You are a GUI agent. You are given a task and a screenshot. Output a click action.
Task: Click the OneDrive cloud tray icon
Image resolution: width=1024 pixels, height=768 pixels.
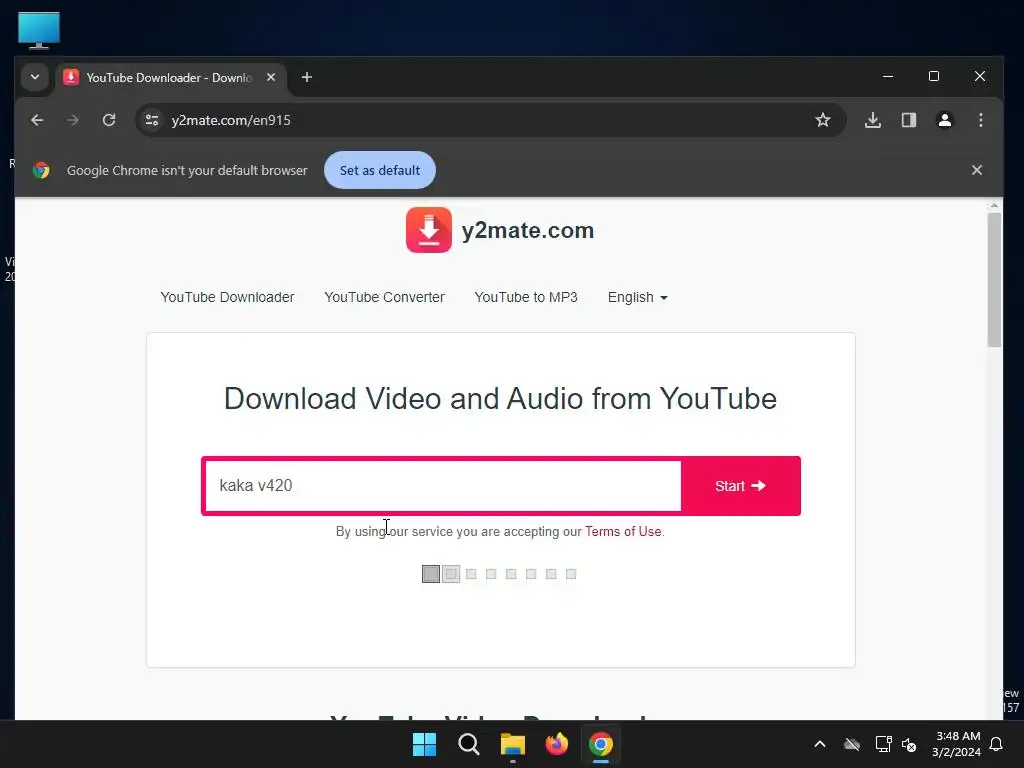[x=852, y=744]
